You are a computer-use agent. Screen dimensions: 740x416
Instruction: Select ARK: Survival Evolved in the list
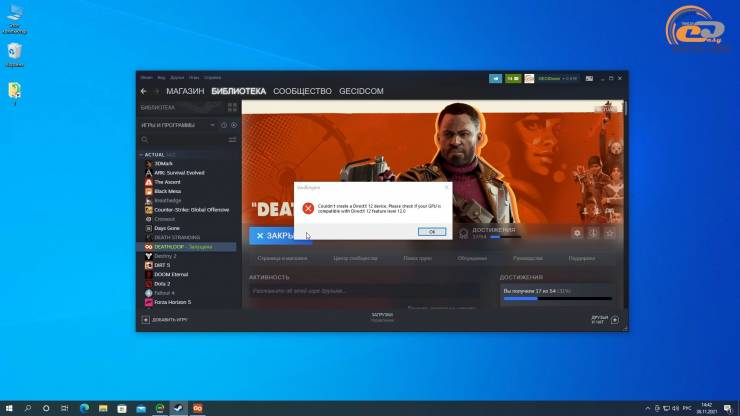click(187, 173)
